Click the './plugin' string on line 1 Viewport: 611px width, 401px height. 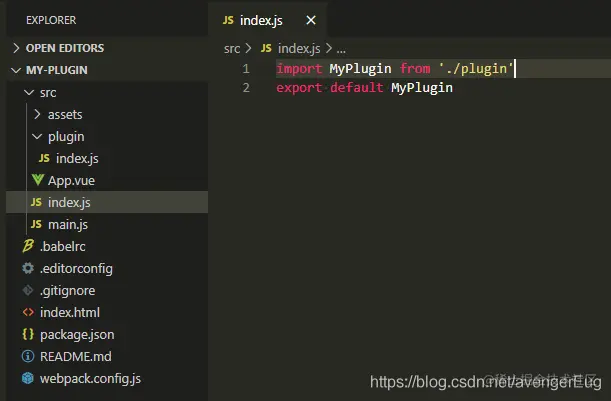476,69
